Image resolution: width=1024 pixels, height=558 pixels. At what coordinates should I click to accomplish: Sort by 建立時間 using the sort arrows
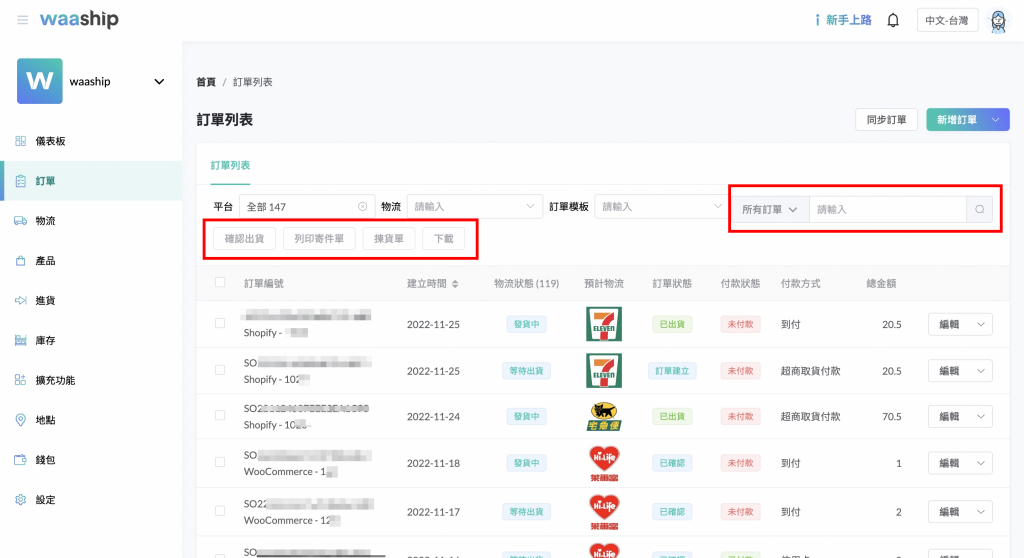point(455,284)
